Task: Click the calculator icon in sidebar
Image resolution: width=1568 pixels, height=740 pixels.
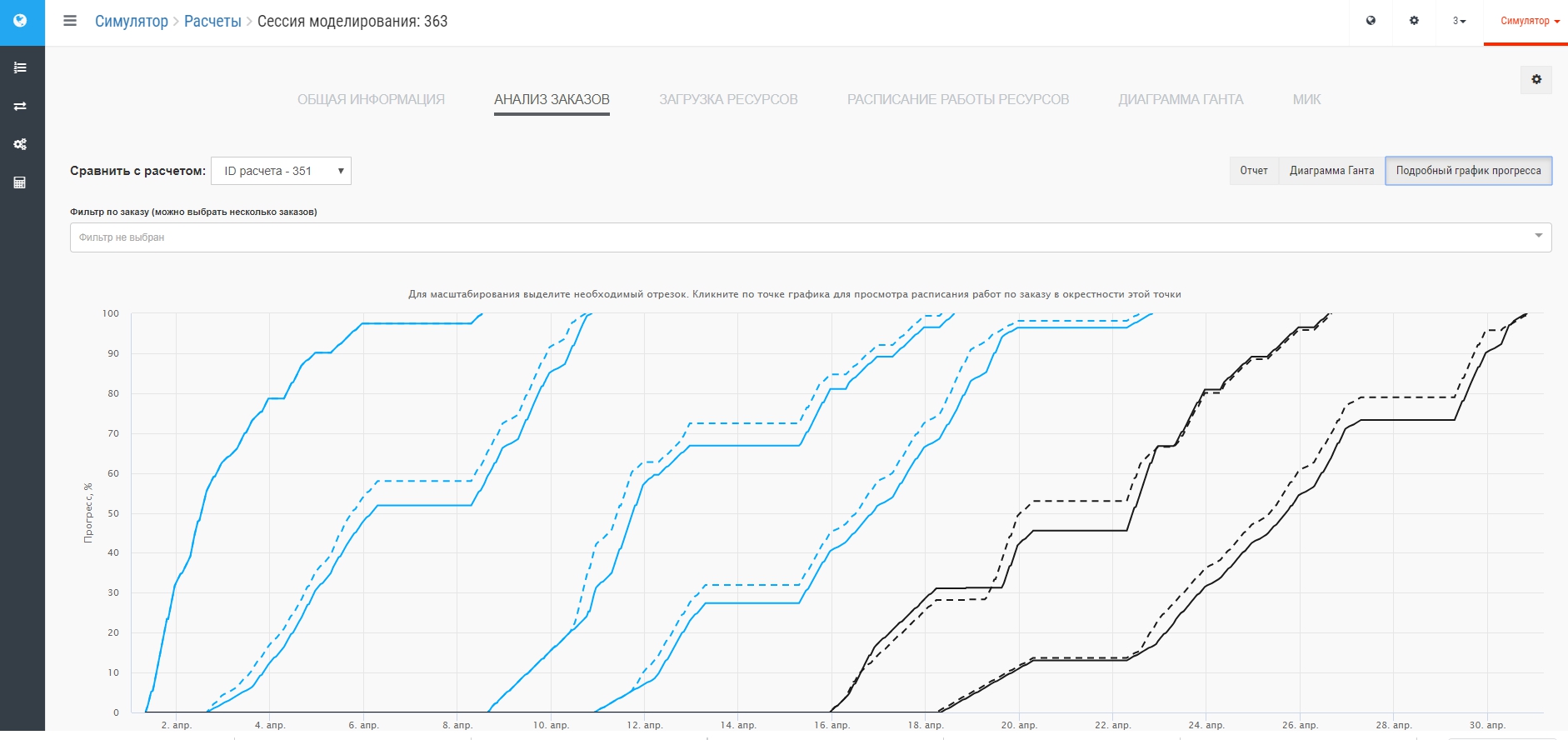Action: tap(21, 182)
